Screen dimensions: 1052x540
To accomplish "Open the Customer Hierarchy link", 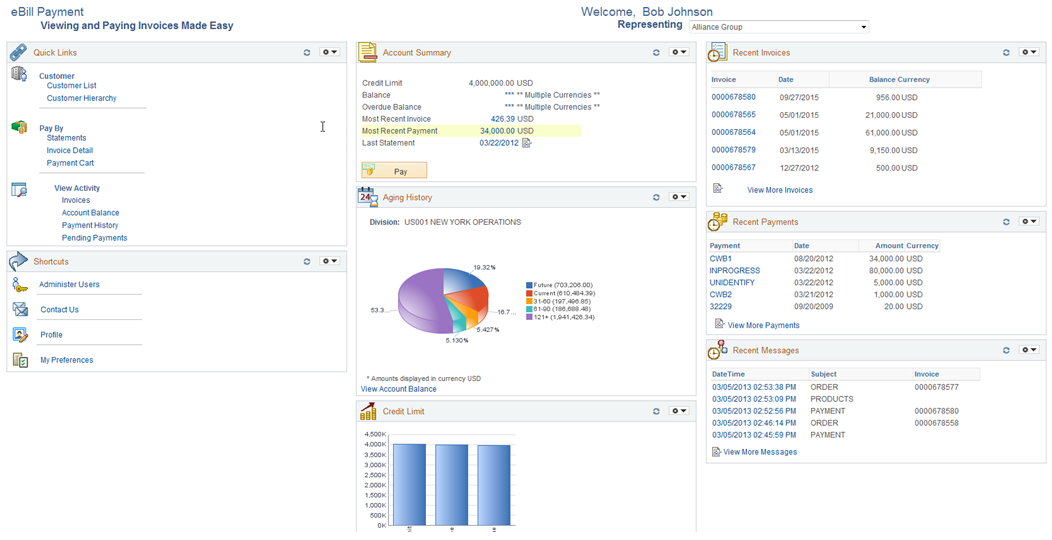I will click(82, 98).
